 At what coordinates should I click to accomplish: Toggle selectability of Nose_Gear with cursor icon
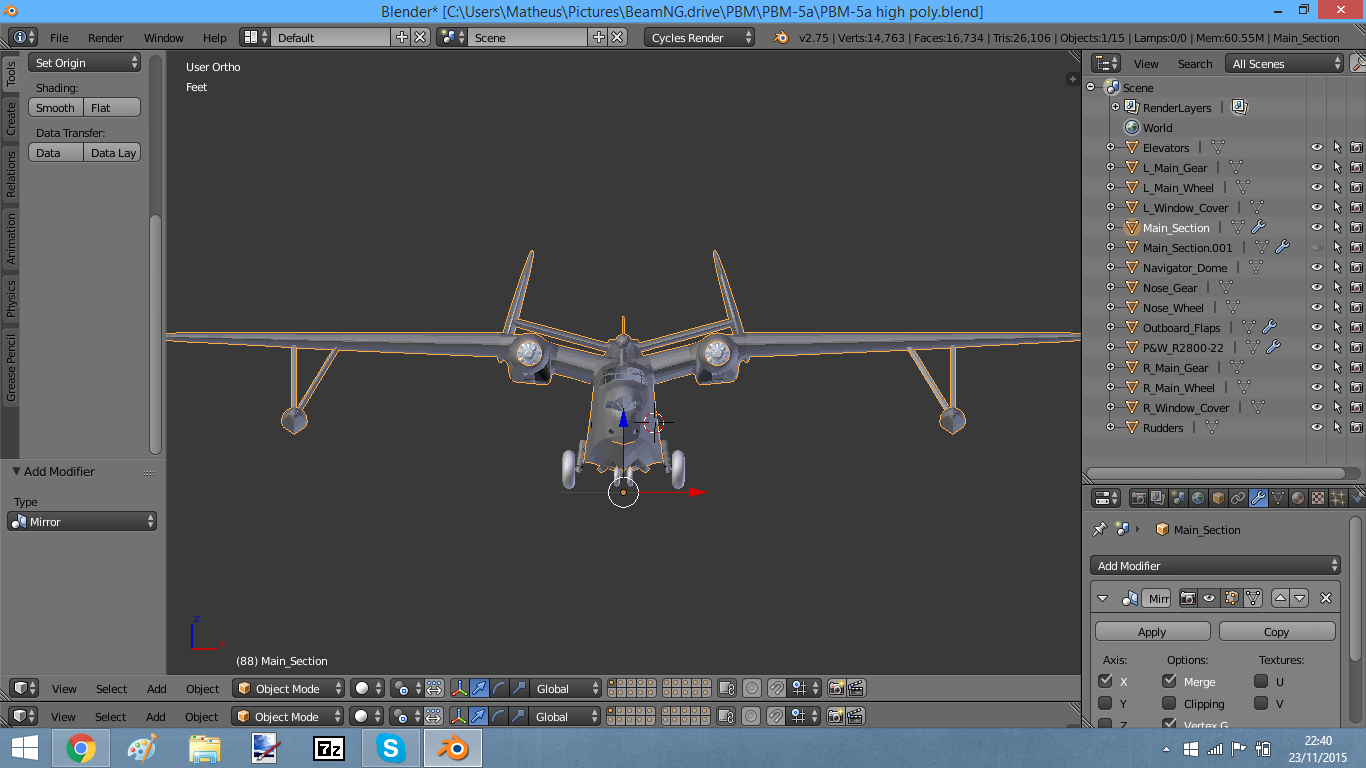tap(1337, 287)
